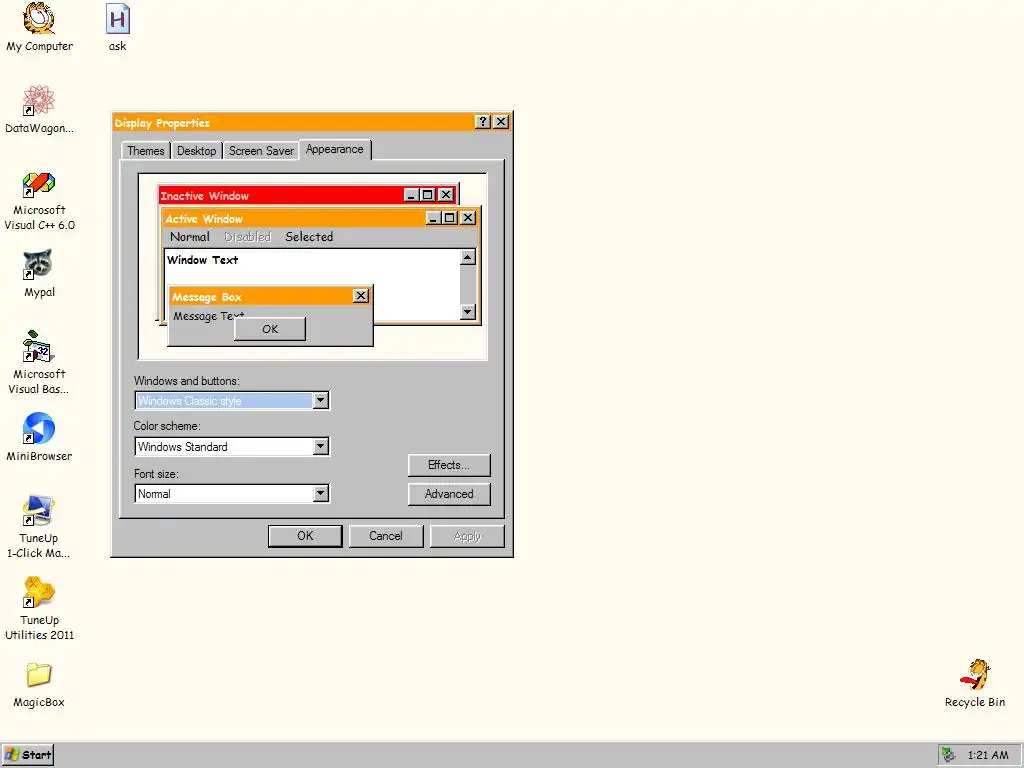The width and height of the screenshot is (1024, 768).
Task: Click the Inactive Window preview close button
Action: point(445,195)
